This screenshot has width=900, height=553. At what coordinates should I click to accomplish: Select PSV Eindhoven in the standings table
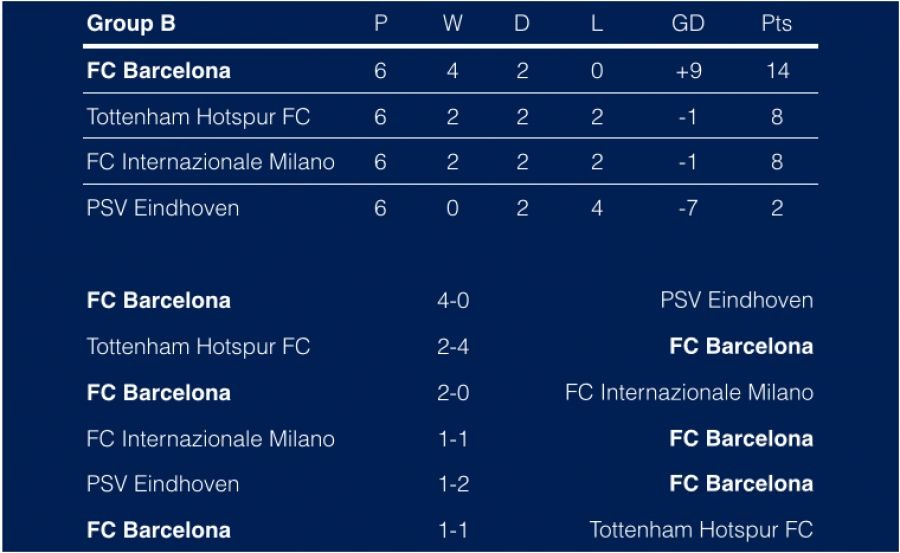pyautogui.click(x=163, y=208)
